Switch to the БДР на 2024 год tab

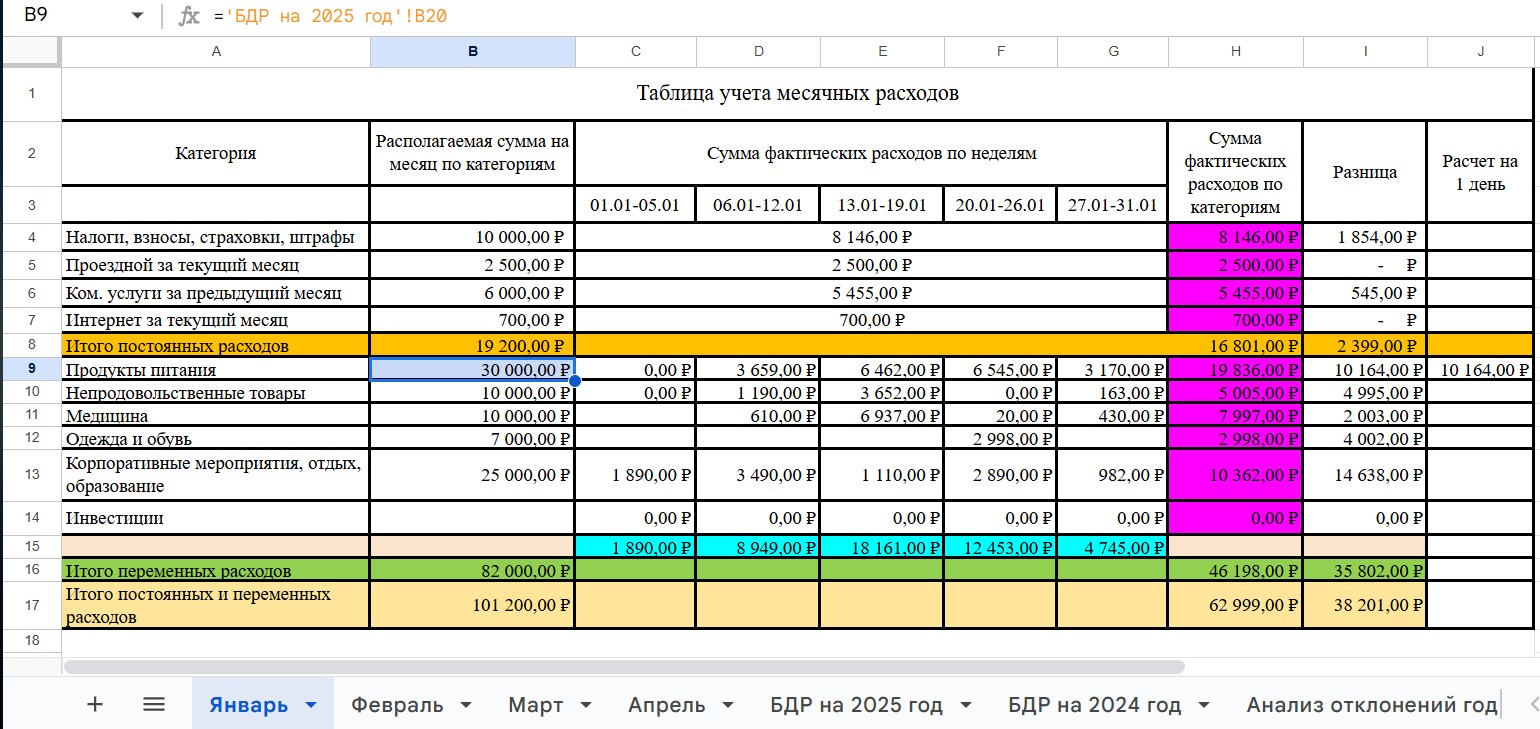pos(1094,705)
